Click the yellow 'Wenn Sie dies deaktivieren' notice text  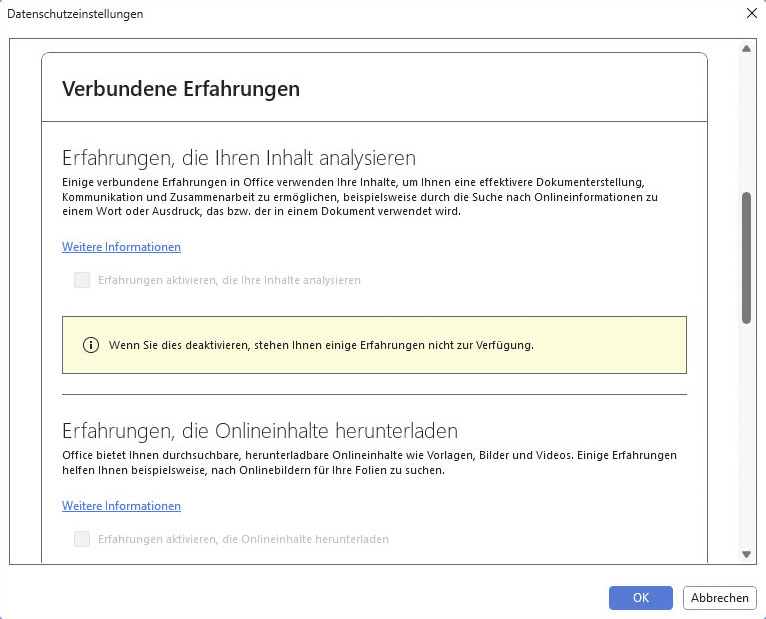321,345
